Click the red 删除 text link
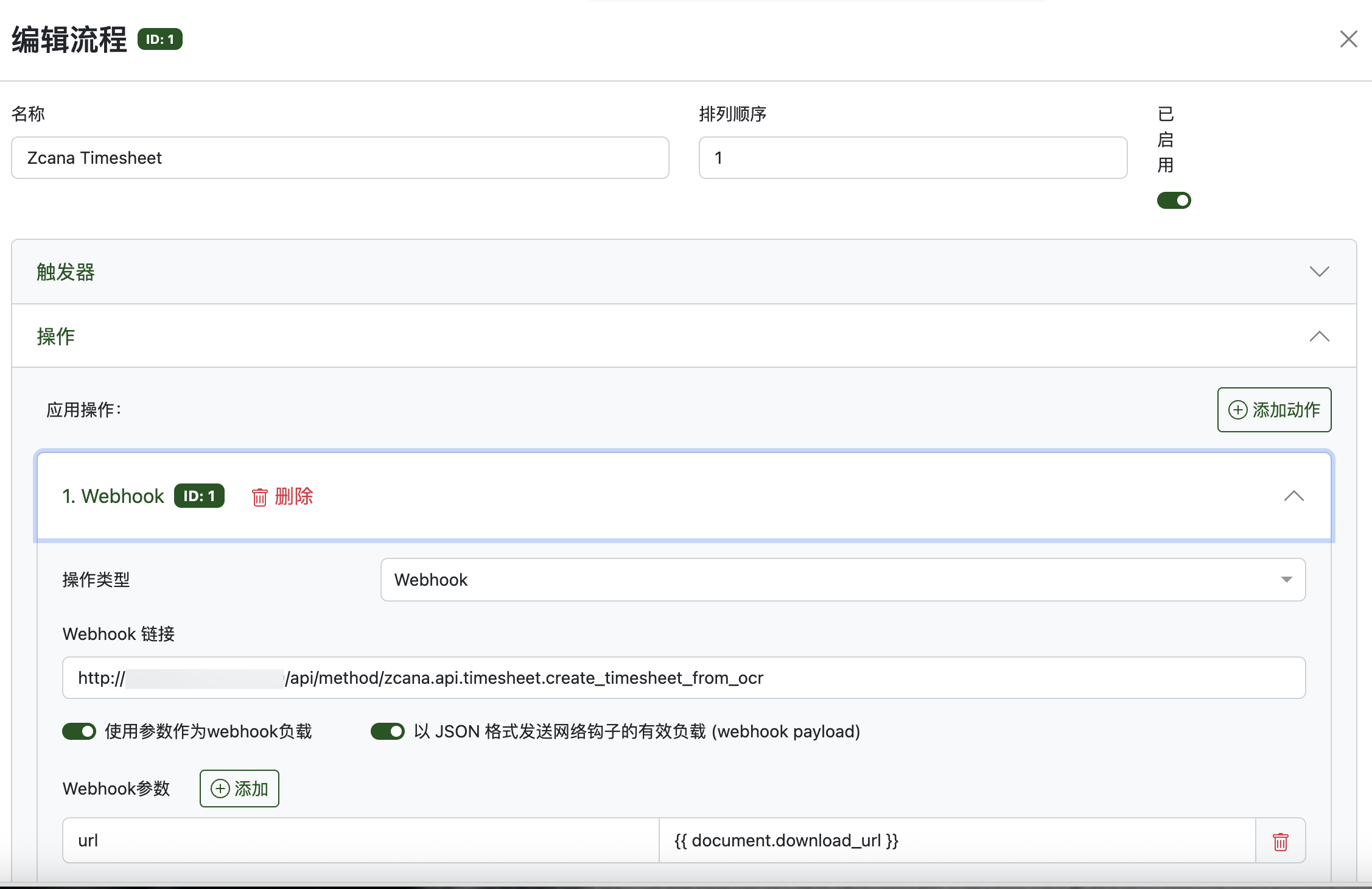Viewport: 1372px width, 889px height. [294, 496]
